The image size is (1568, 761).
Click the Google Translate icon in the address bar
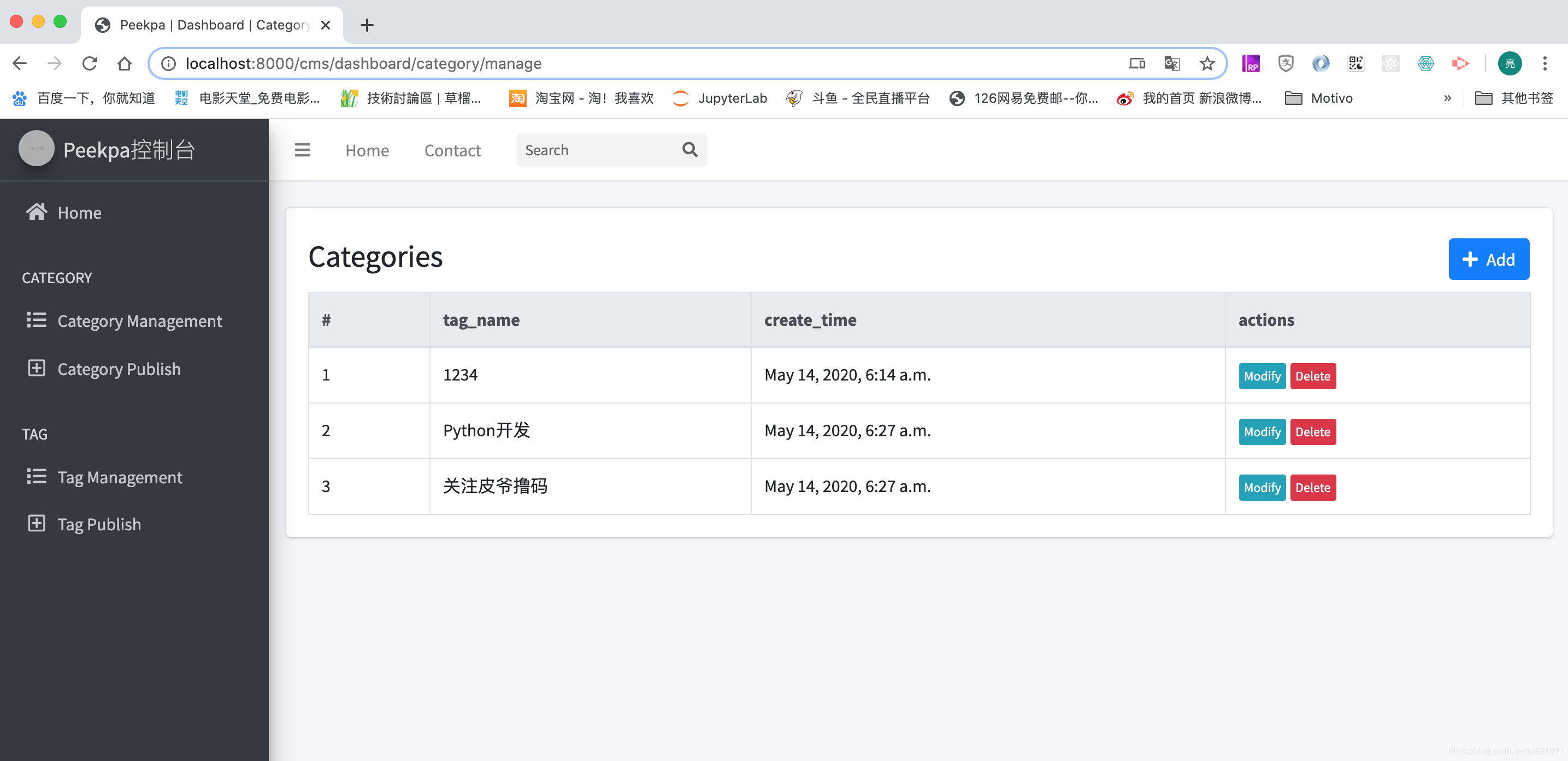point(1172,63)
